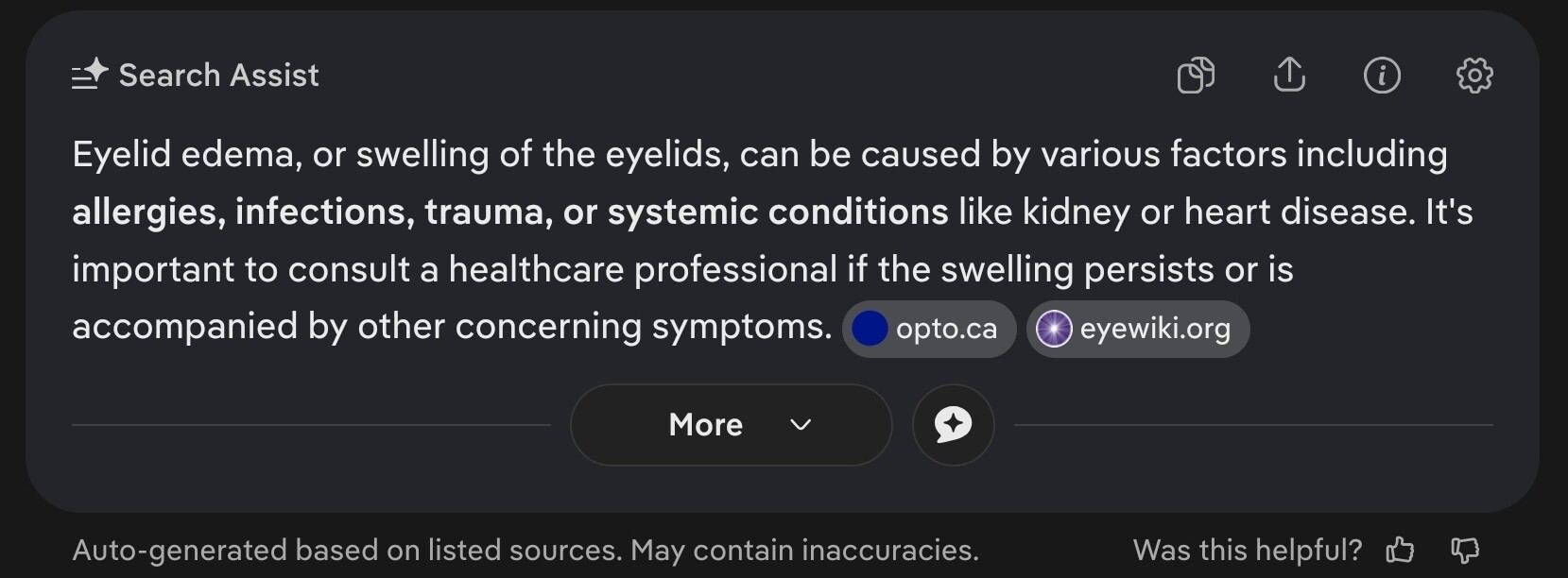Click the "Was this helpful?" label
The width and height of the screenshot is (1568, 578).
click(1248, 550)
